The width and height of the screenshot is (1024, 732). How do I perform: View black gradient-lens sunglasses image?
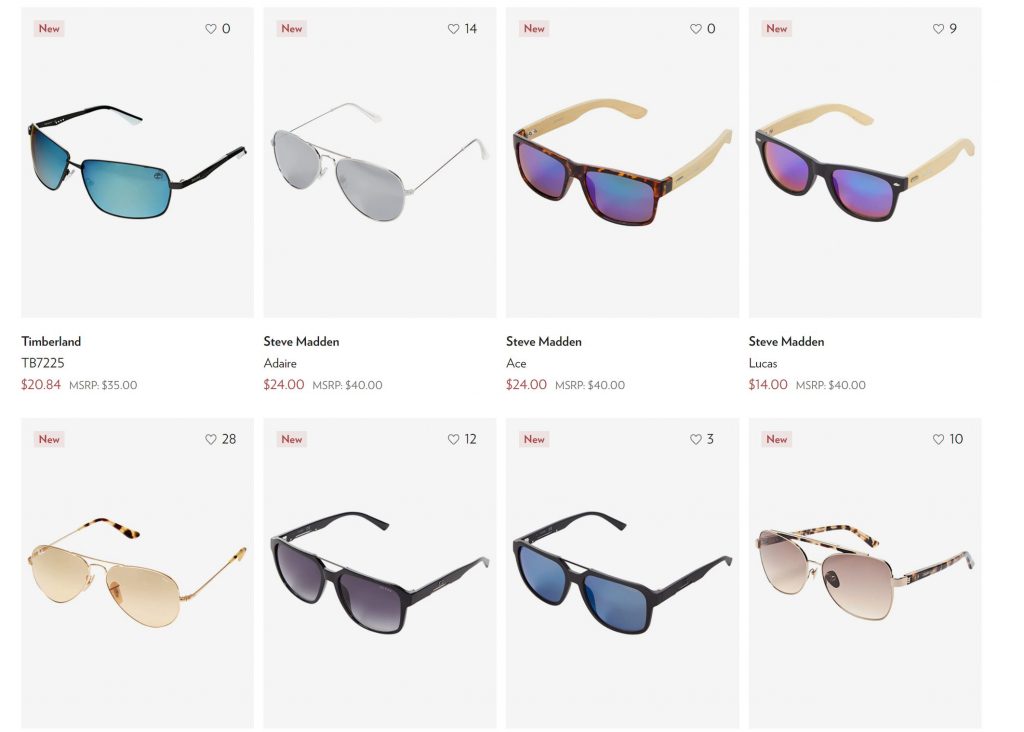click(379, 573)
